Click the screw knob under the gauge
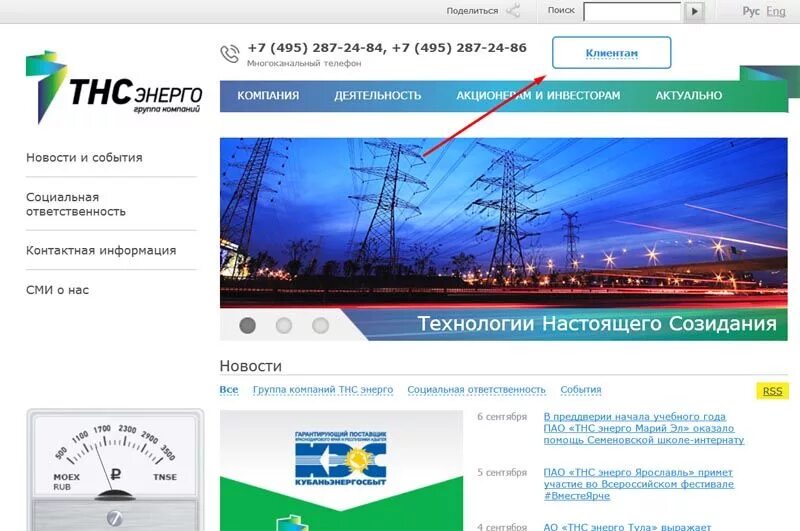This screenshot has width=800, height=531. click(x=114, y=518)
